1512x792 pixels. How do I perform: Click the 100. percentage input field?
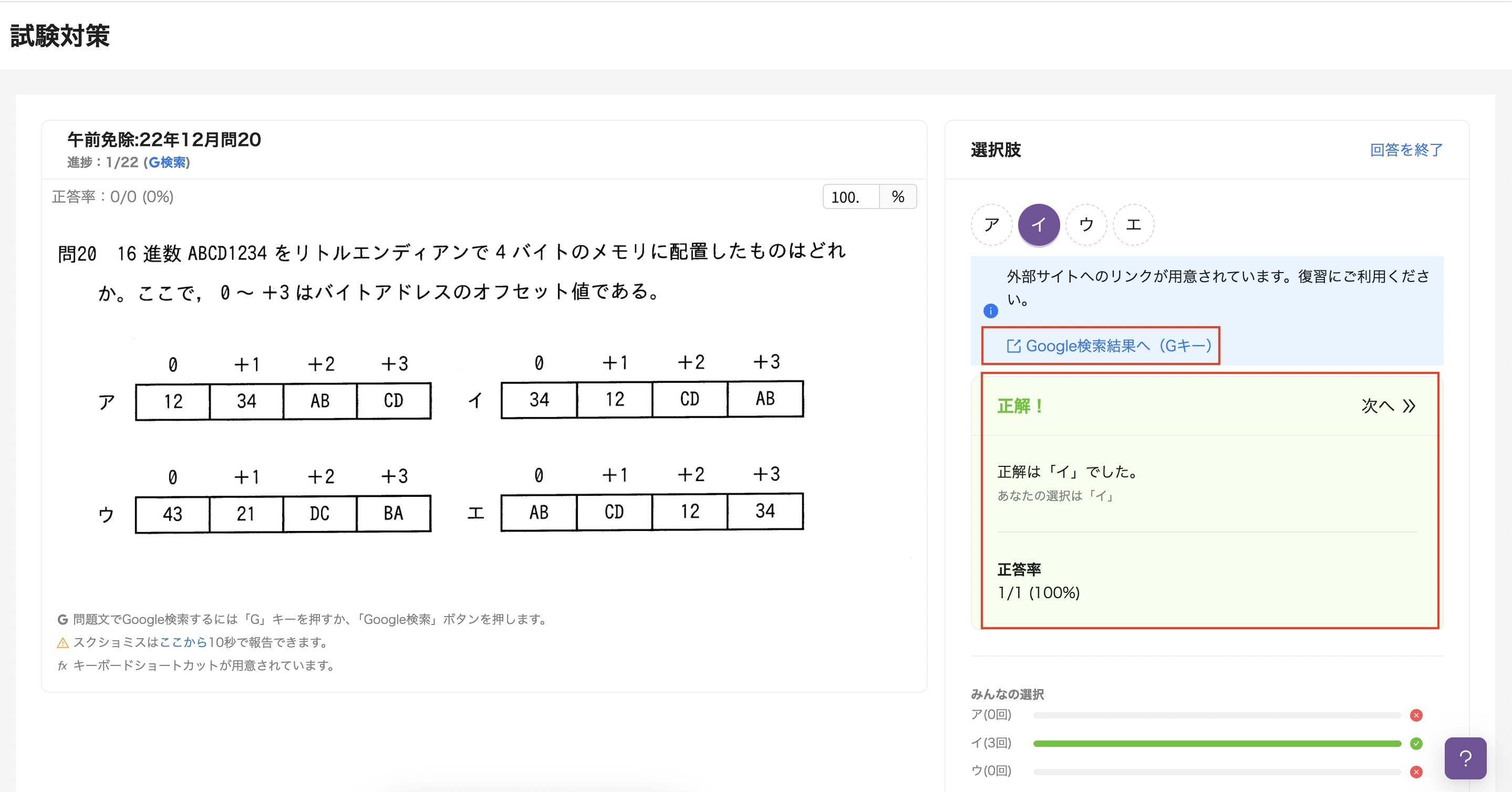pyautogui.click(x=850, y=196)
